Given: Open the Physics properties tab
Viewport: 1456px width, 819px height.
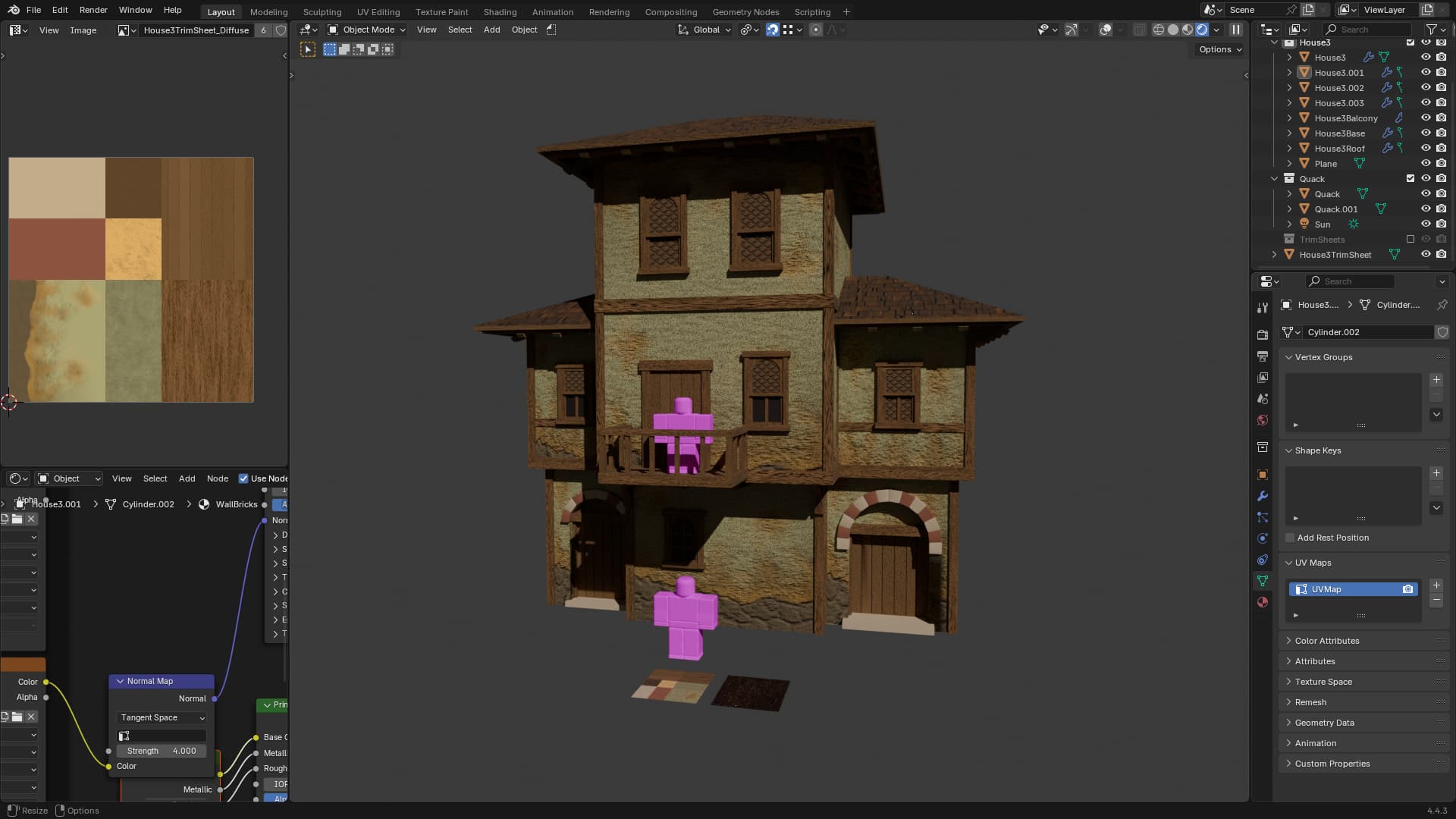Looking at the screenshot, I should 1263,538.
